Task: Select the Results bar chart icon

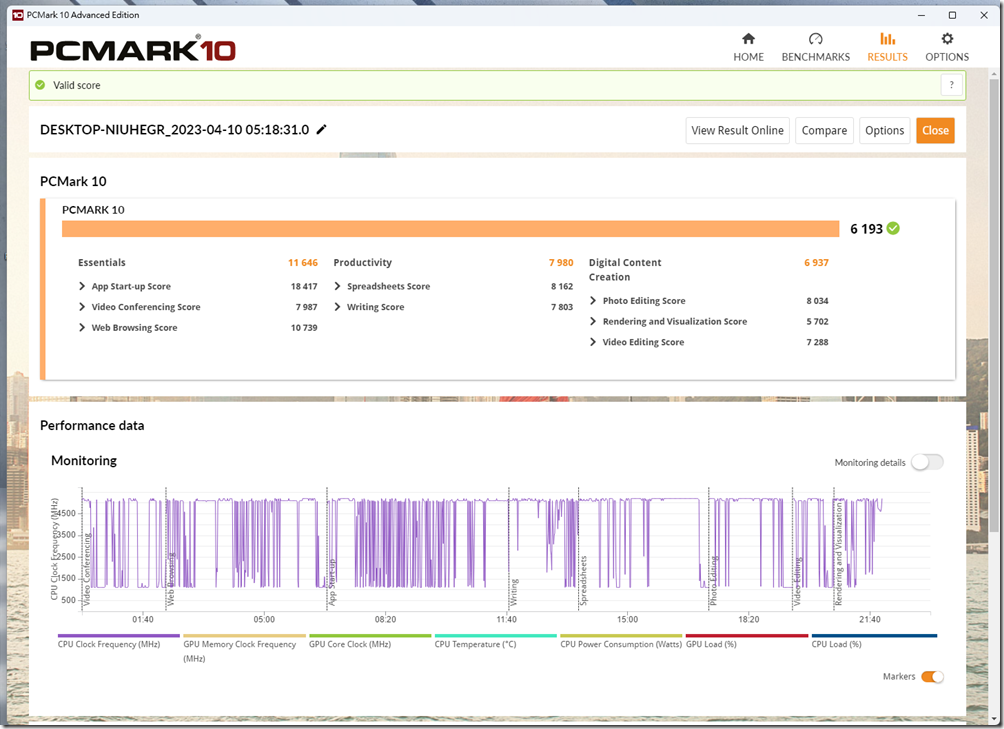Action: pyautogui.click(x=887, y=39)
